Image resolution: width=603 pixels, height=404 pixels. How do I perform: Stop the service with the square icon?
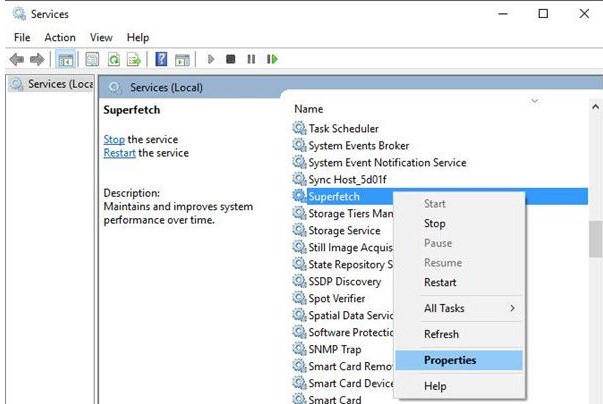coord(230,59)
